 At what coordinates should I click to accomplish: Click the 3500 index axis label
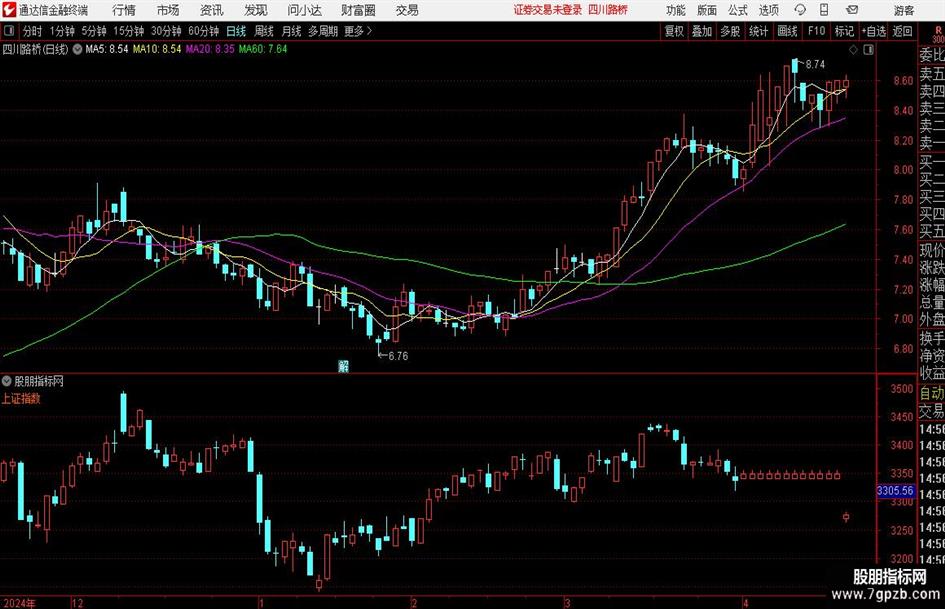[902, 389]
